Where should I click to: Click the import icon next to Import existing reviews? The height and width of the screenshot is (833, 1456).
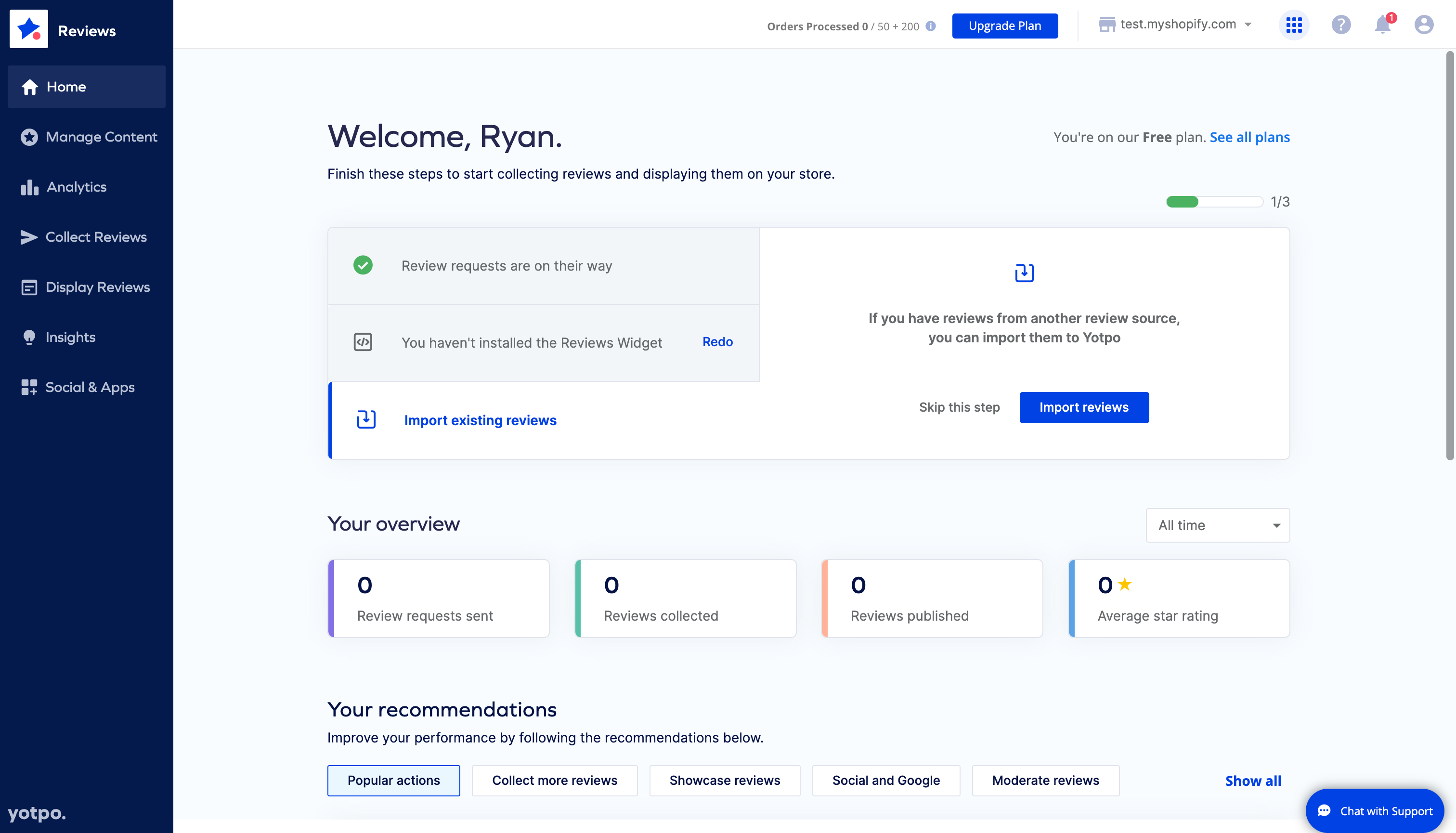coord(366,419)
